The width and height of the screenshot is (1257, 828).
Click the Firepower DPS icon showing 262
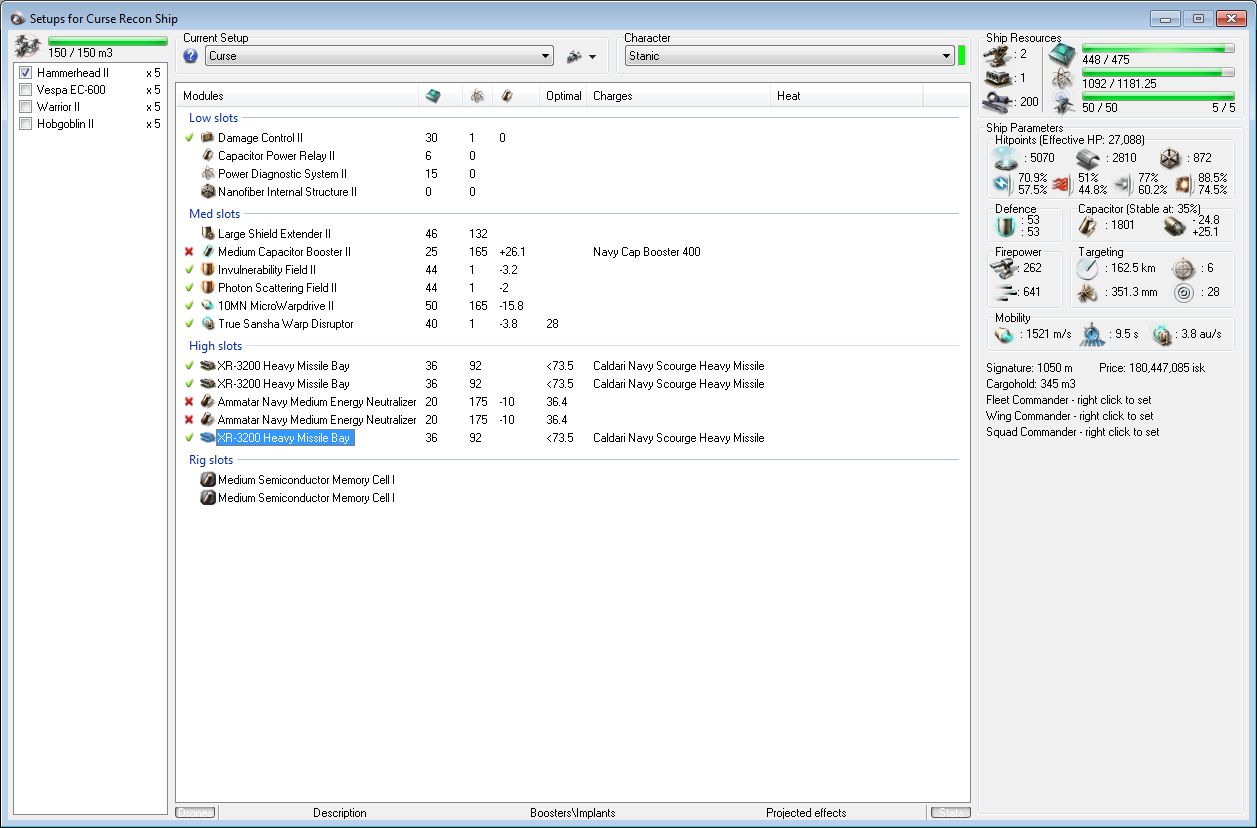tap(1003, 268)
